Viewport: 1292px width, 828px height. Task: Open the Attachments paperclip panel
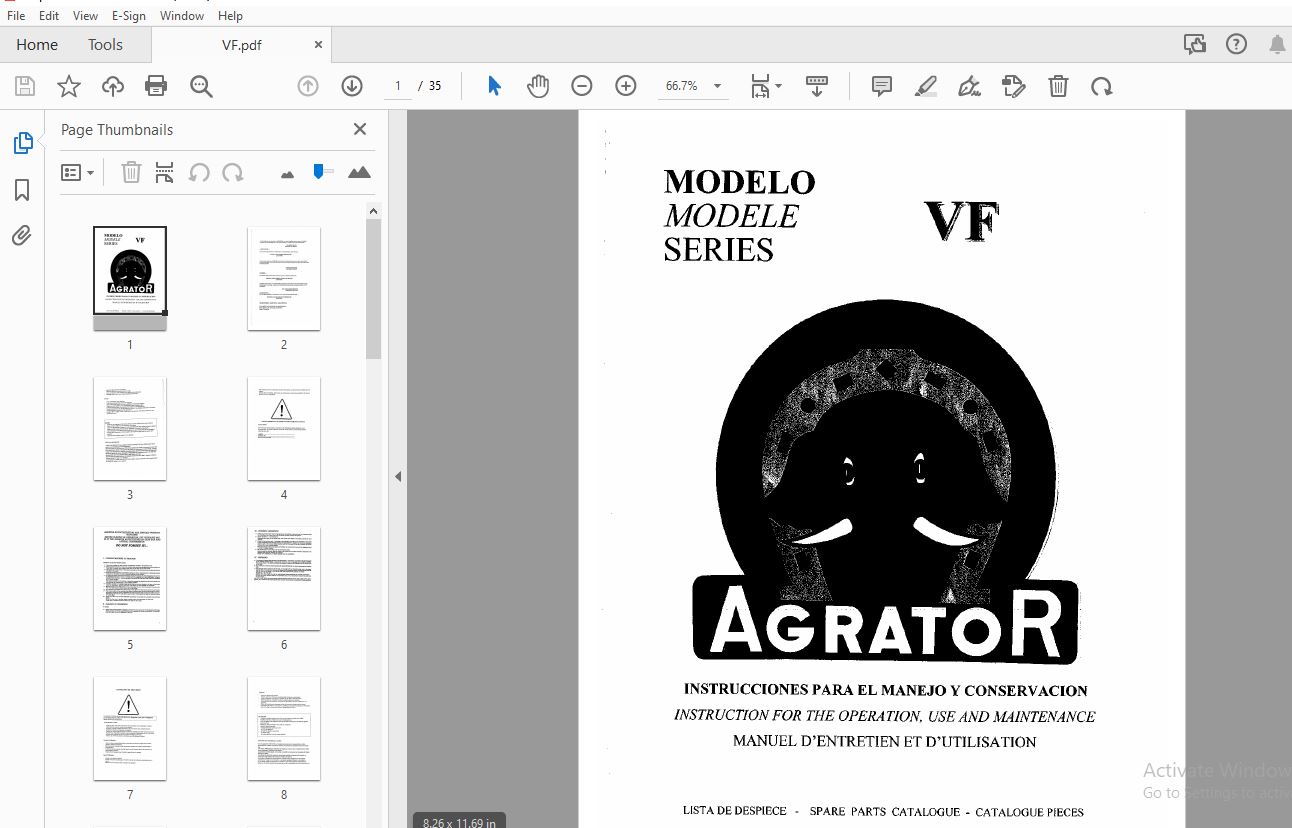click(22, 236)
